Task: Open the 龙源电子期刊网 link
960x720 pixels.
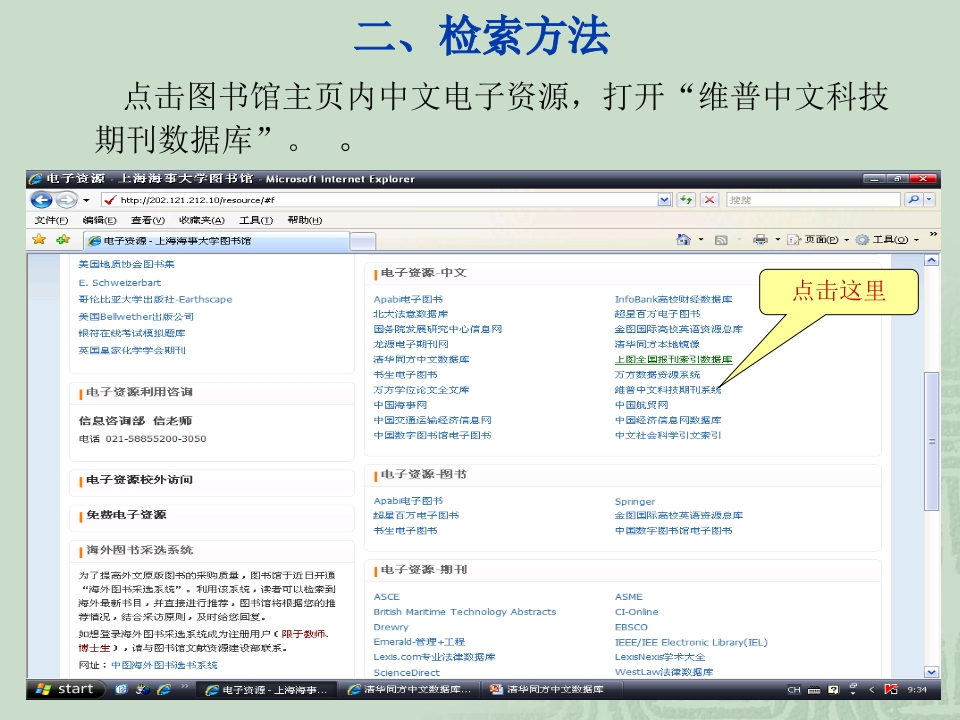Action: 411,344
